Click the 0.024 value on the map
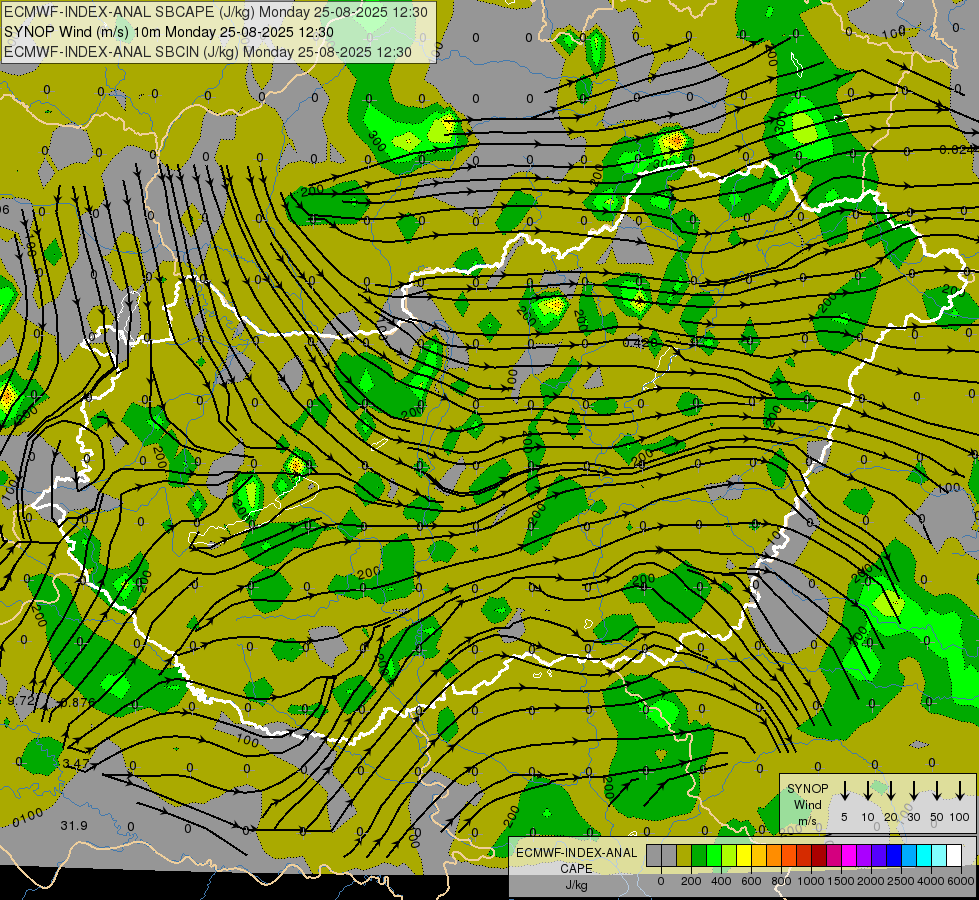Screen dimensions: 979x900 tap(957, 149)
